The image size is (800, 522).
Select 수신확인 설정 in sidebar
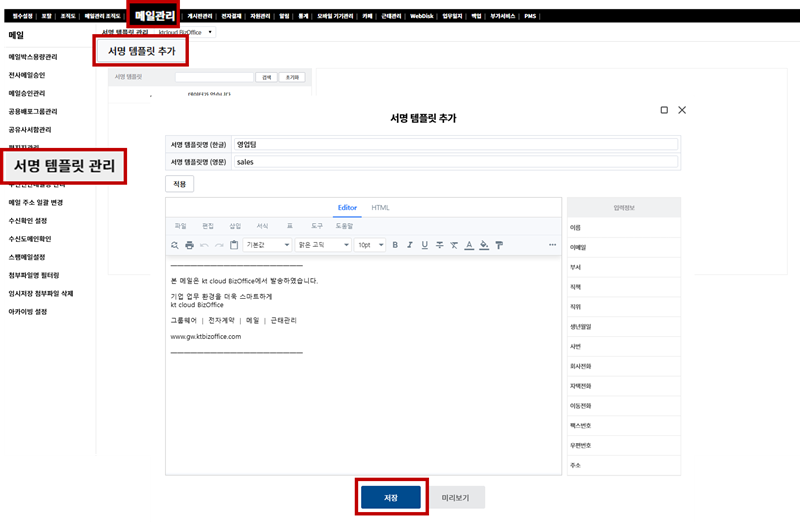point(28,221)
